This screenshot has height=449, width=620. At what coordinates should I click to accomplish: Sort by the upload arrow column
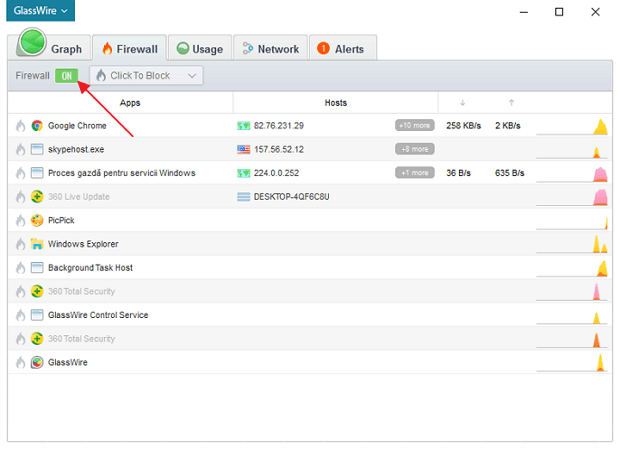[x=511, y=103]
